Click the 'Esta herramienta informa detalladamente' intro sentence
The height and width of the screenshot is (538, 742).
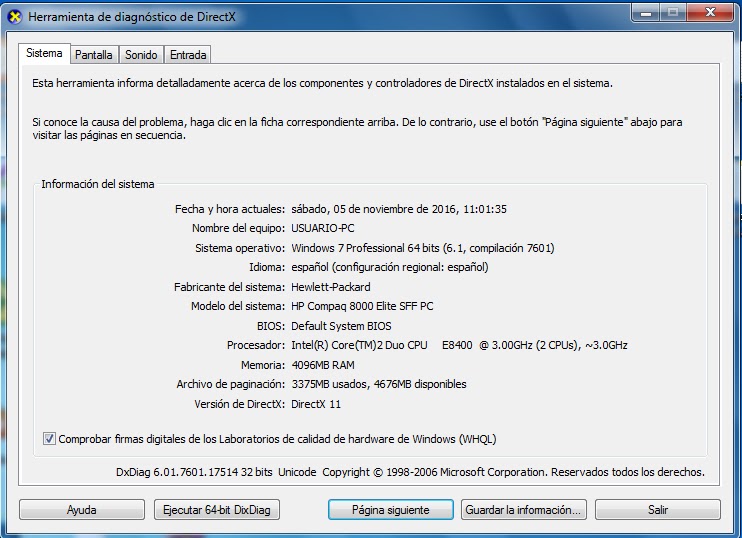322,83
